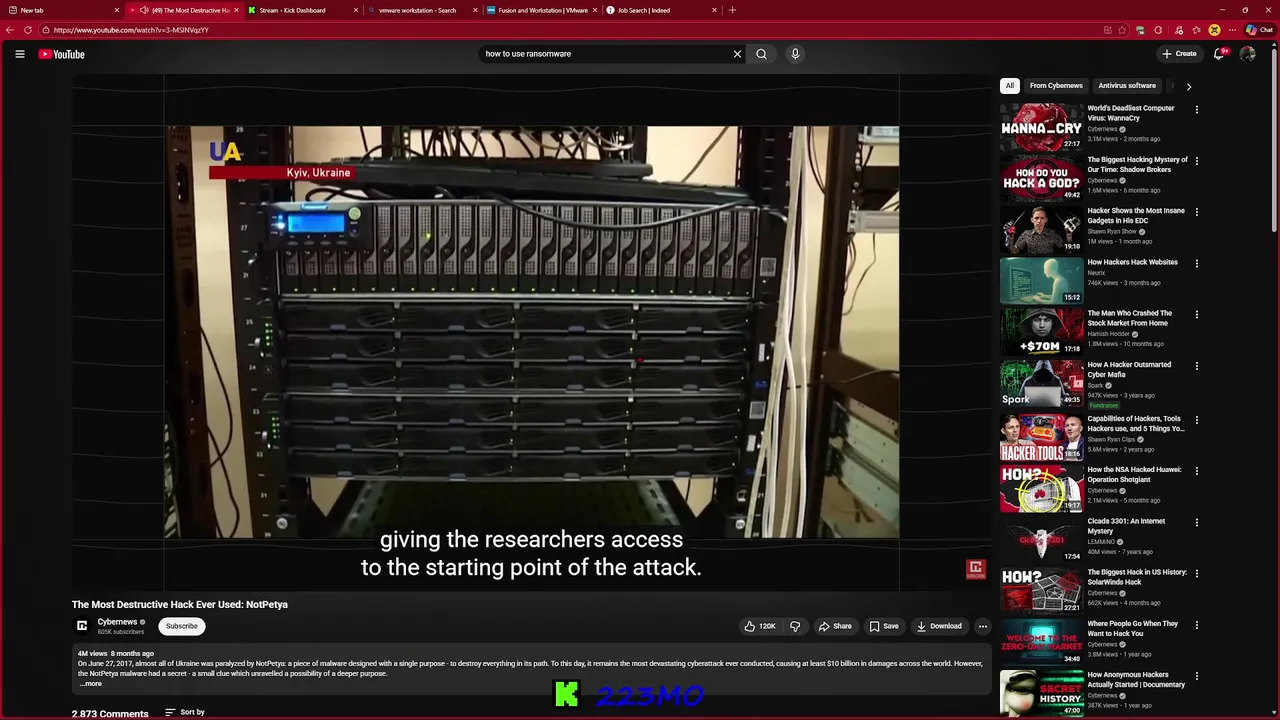The width and height of the screenshot is (1280, 720).
Task: Open options for Hacker Shows Insane Gadgets video
Action: 1196,212
